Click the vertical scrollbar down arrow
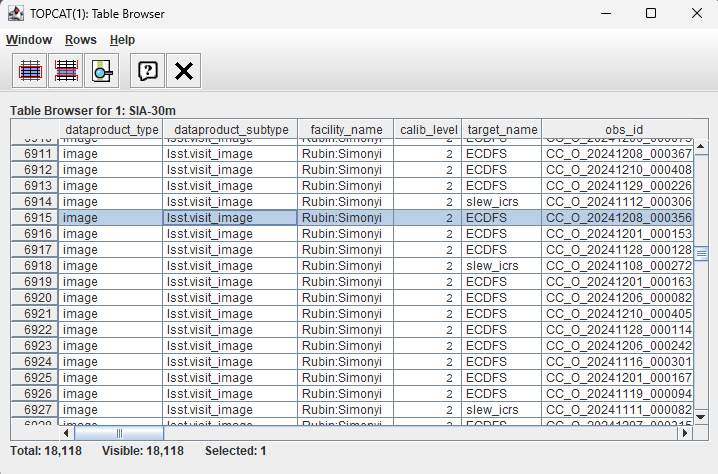This screenshot has height=474, width=718. (701, 417)
